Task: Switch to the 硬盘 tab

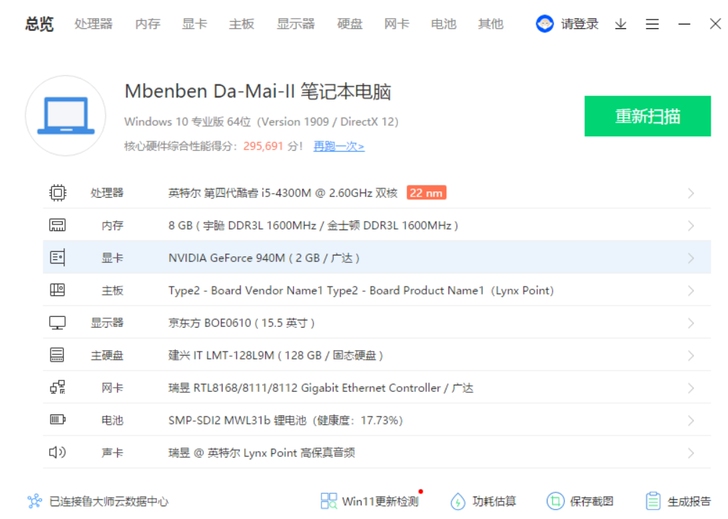Action: (350, 24)
